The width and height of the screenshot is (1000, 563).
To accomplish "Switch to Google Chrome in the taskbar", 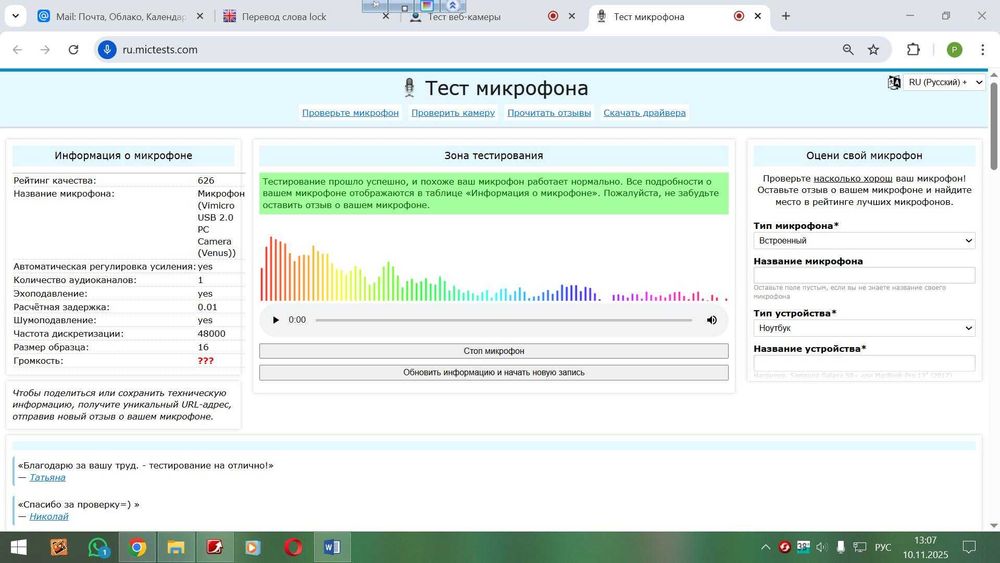I will pyautogui.click(x=137, y=547).
